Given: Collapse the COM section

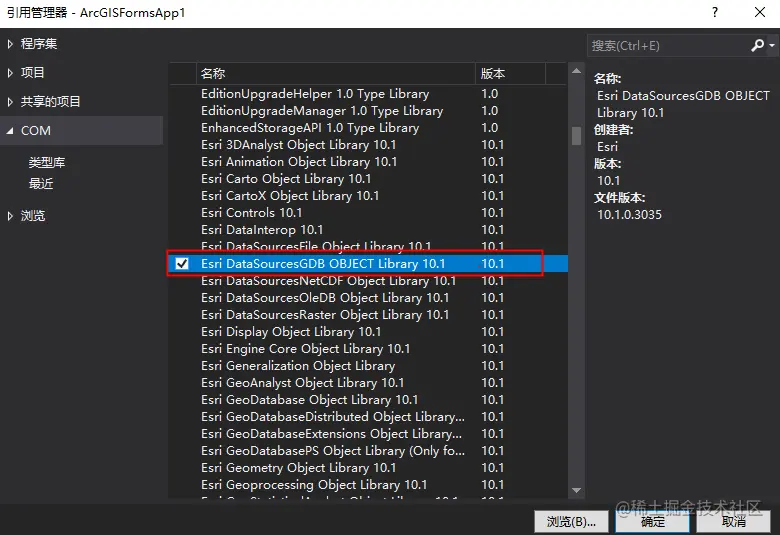Looking at the screenshot, I should tap(10, 131).
